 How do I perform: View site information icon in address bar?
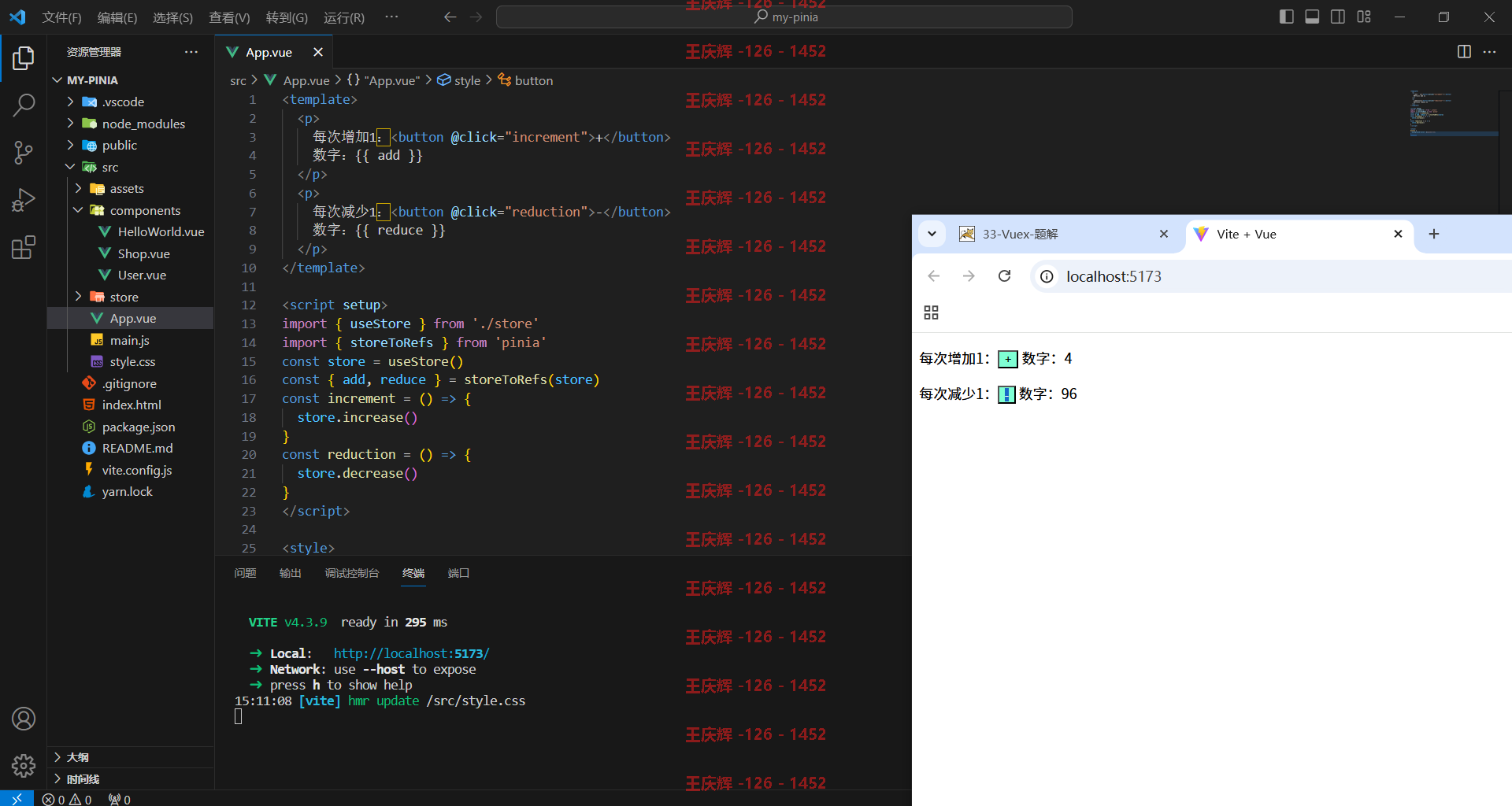[1047, 276]
